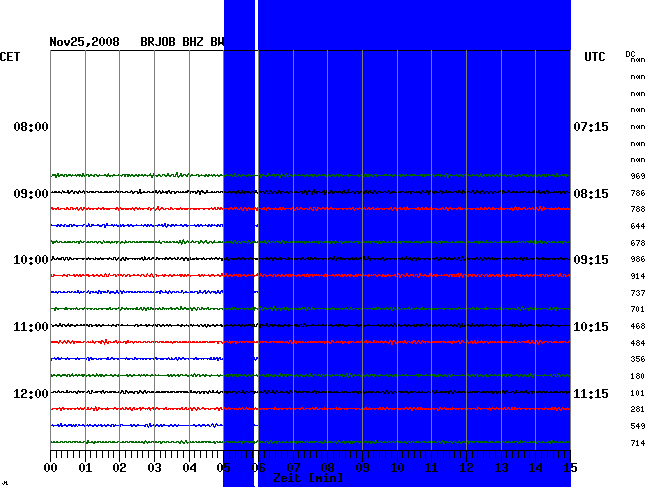Image resolution: width=650 pixels, height=494 pixels.
Task: Click the "UTC" timezone label
Action: point(594,57)
